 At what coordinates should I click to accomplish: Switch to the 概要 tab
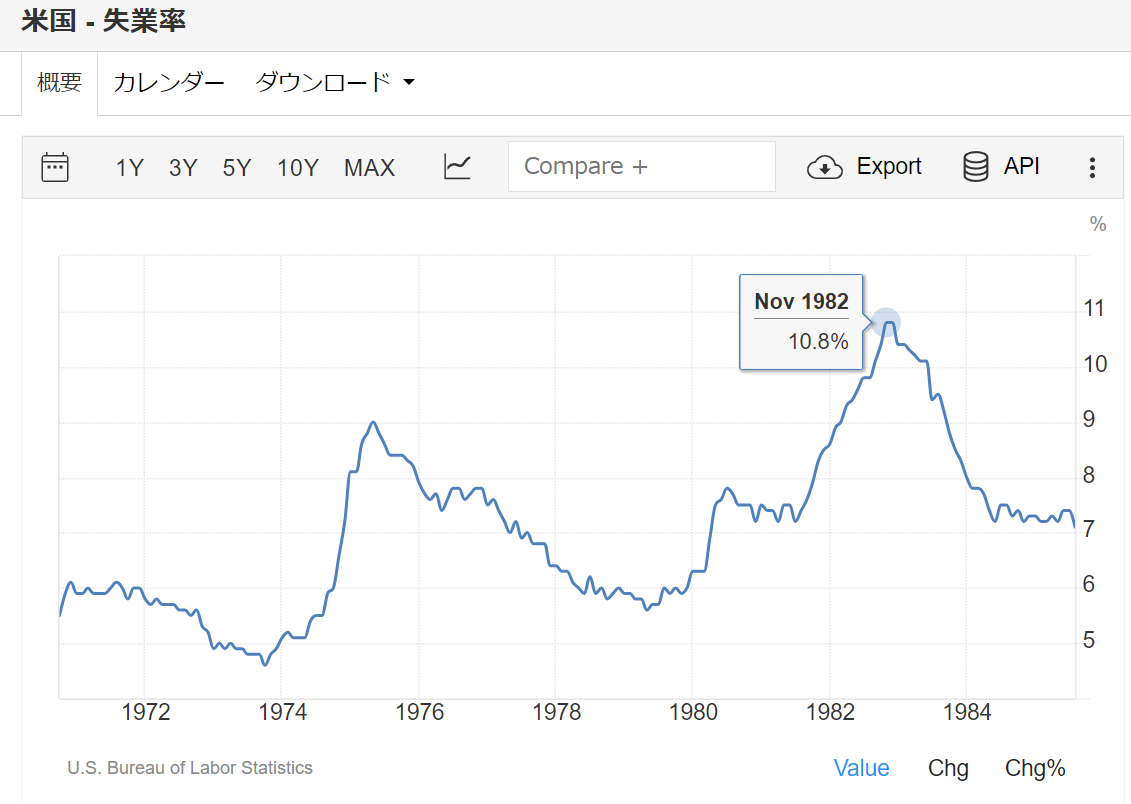[60, 83]
